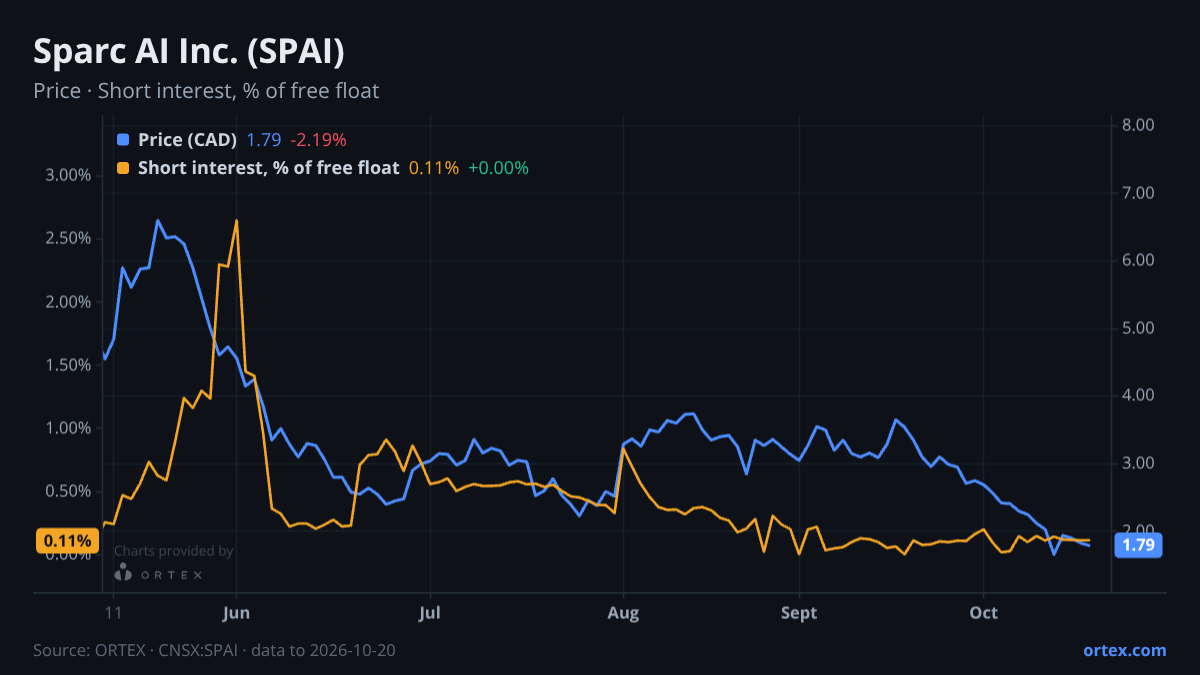This screenshot has width=1200, height=675.
Task: Click the 1.50% left axis label
Action: 68,365
